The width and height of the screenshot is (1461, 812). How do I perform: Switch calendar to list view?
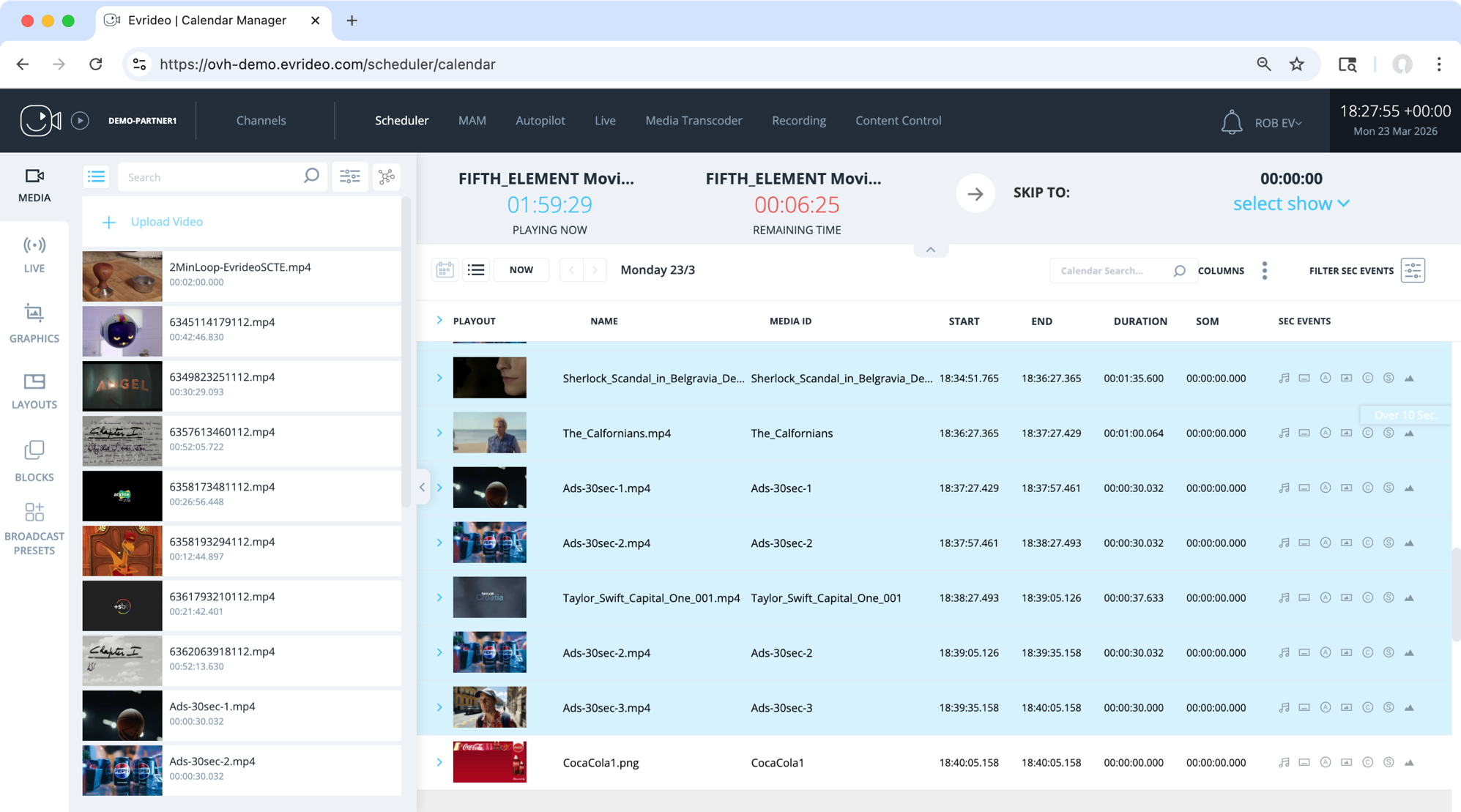(476, 270)
